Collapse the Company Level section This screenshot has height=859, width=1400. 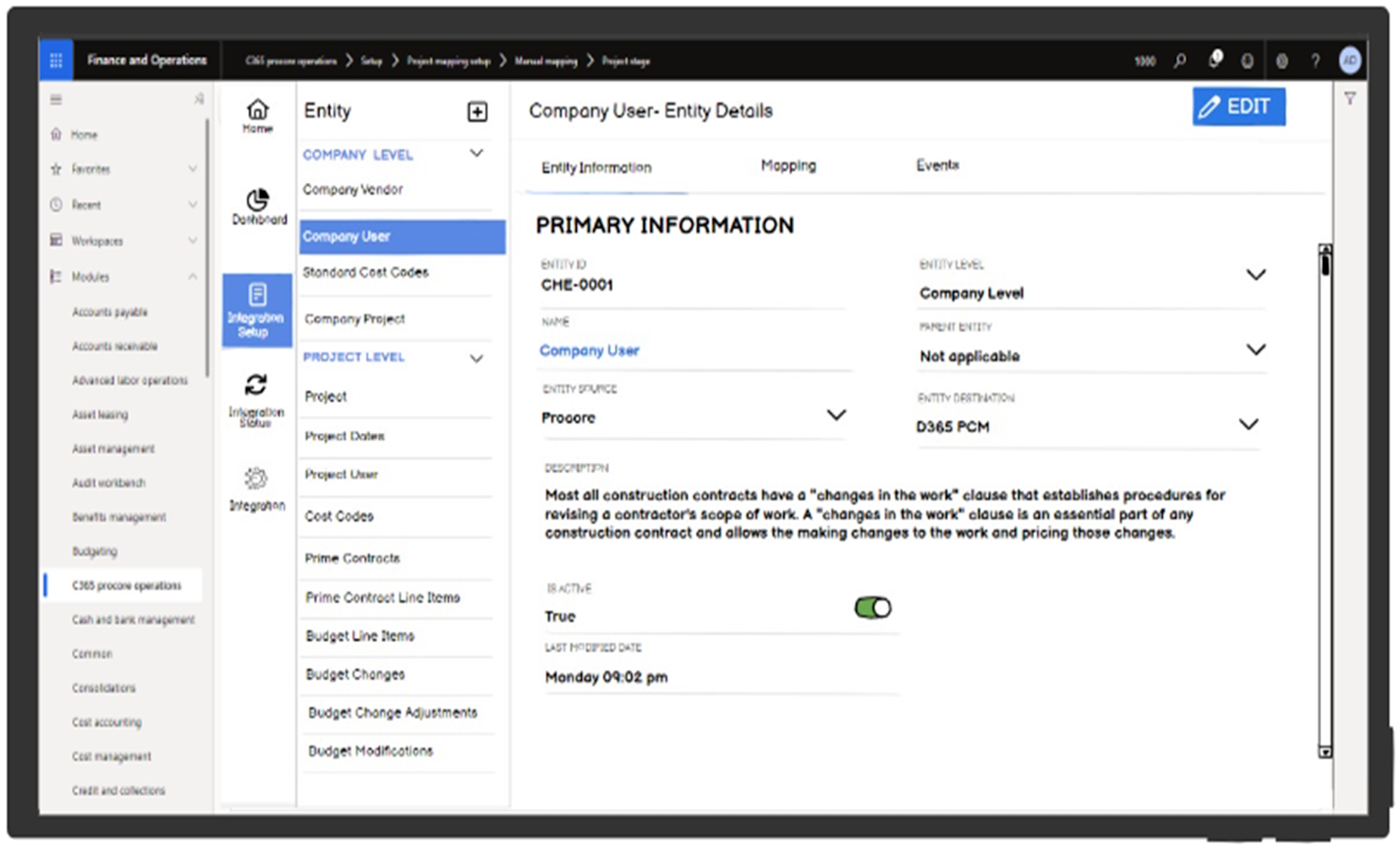pos(477,153)
